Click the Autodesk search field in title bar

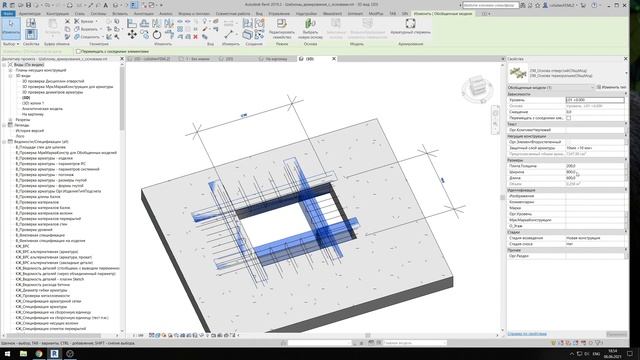click(x=491, y=5)
